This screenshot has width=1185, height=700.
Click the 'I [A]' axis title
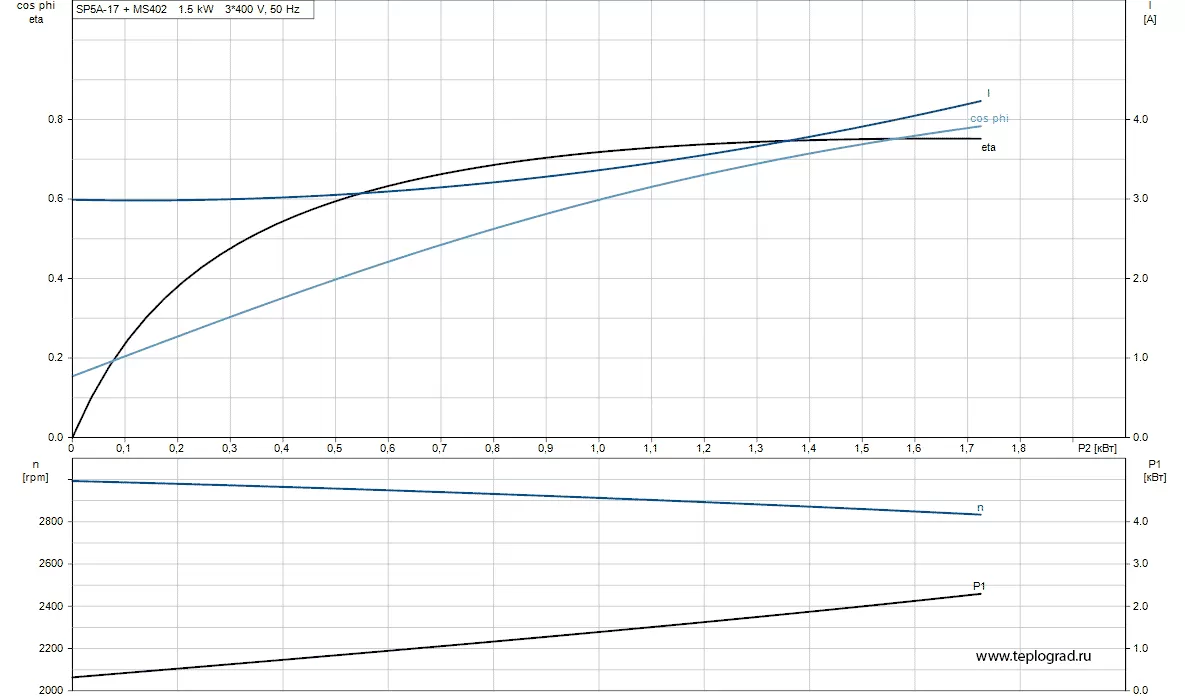1149,12
